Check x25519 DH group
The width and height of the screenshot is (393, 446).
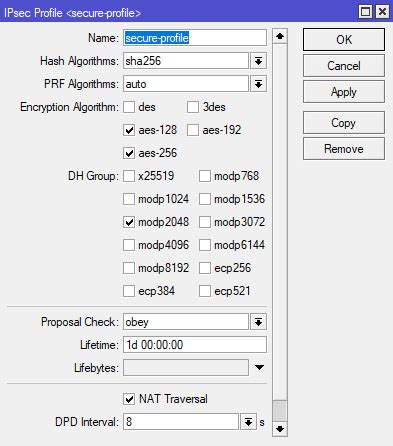tap(129, 176)
